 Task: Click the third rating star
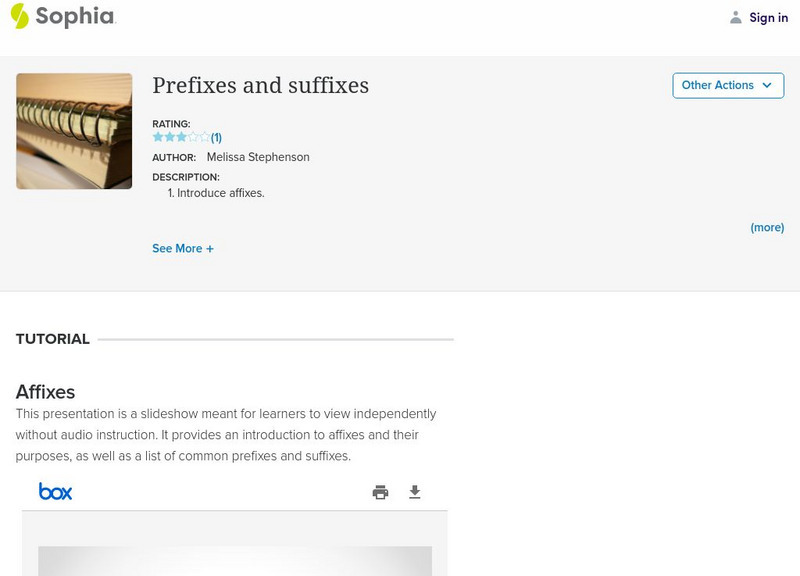181,137
